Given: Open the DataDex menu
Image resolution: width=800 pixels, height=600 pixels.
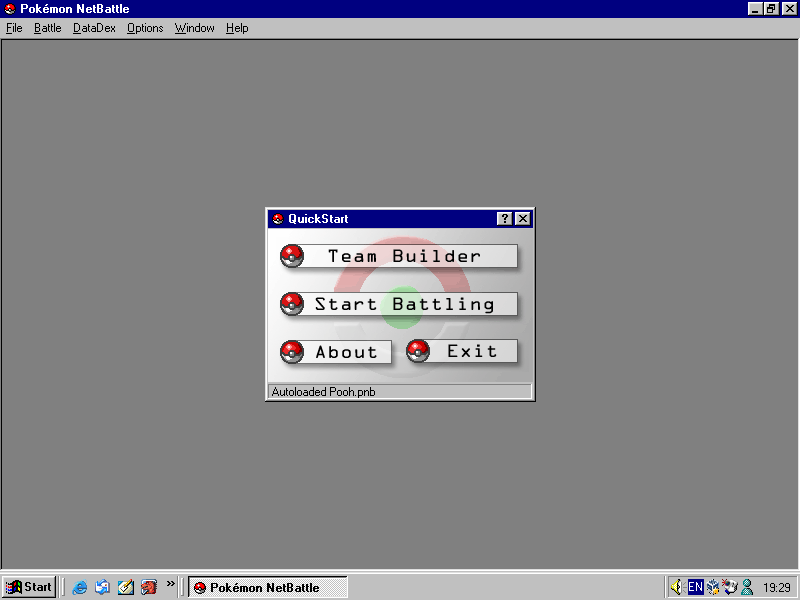Looking at the screenshot, I should click(94, 28).
